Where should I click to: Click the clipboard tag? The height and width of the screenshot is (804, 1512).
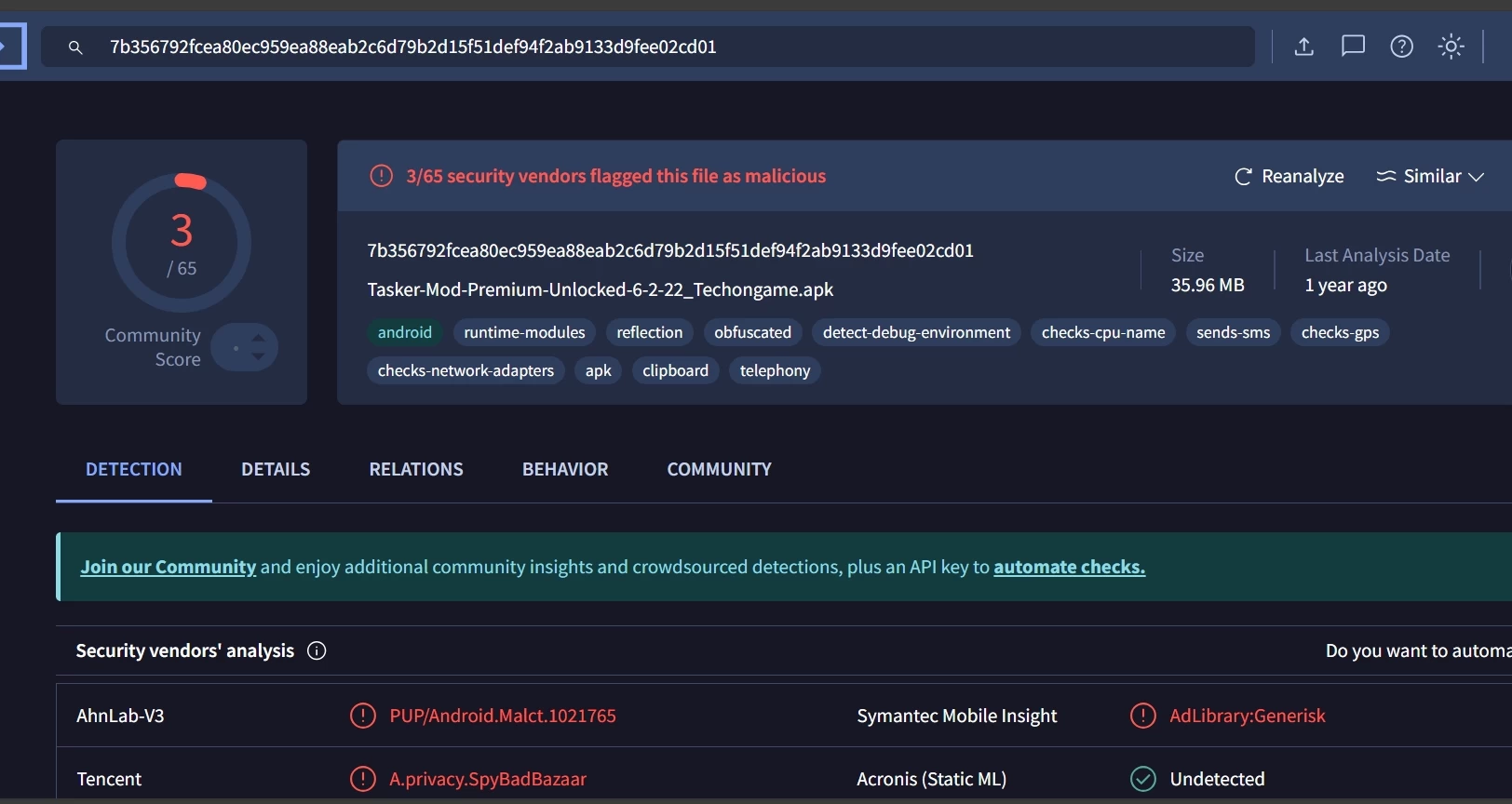pos(676,370)
